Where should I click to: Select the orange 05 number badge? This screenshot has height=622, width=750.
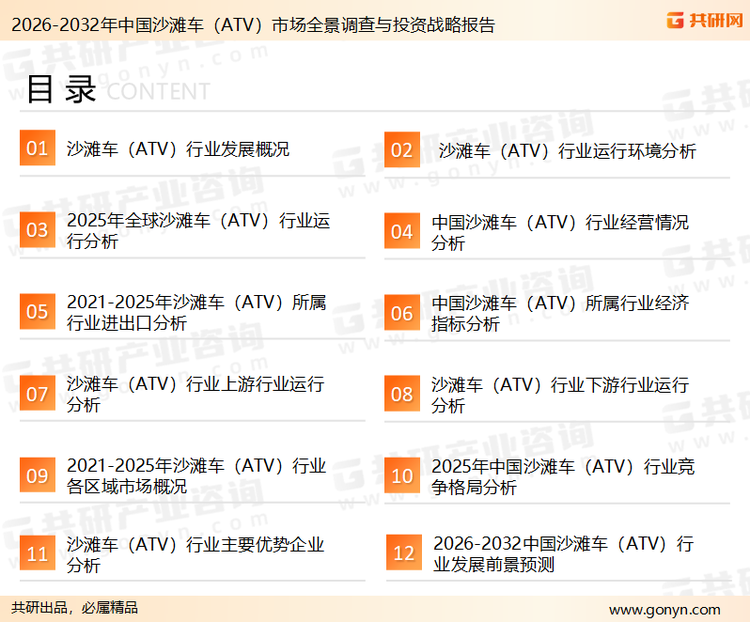[x=37, y=311]
